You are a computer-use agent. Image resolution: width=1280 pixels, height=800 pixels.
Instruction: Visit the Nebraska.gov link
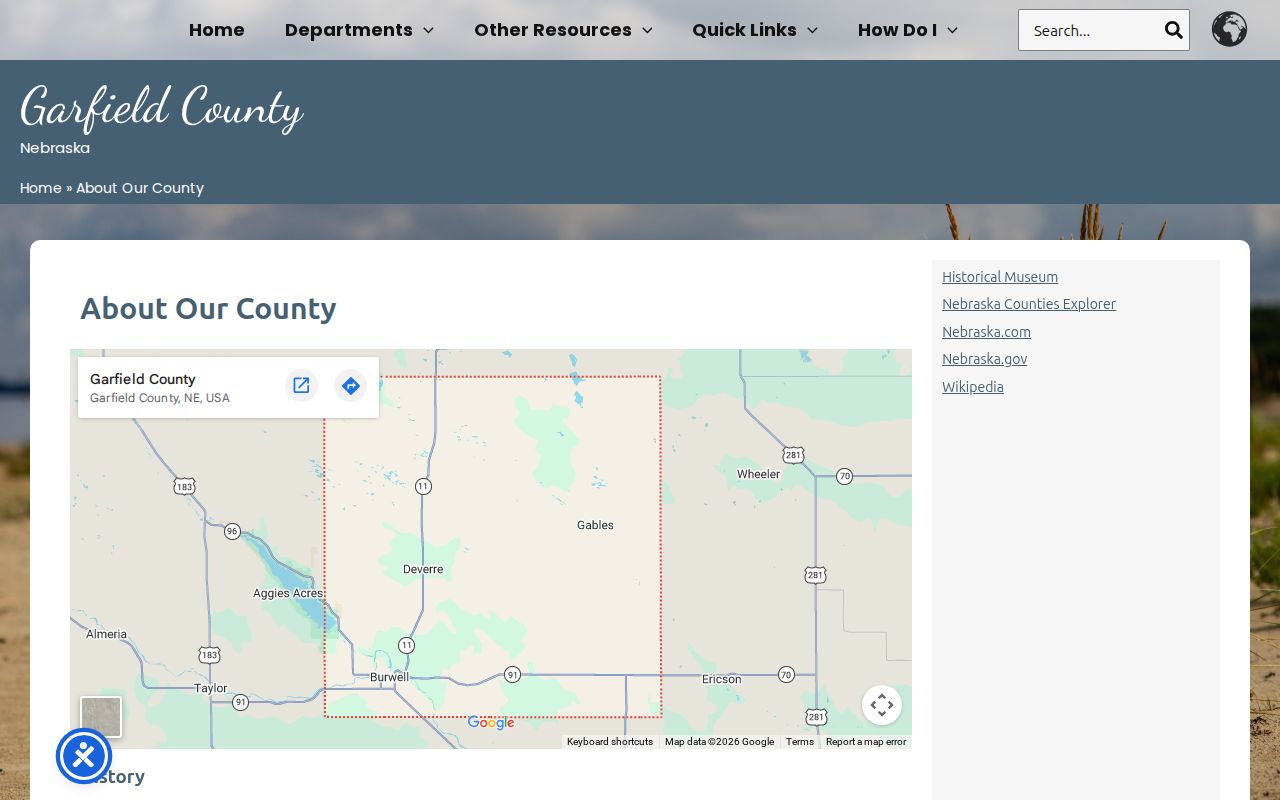click(984, 359)
